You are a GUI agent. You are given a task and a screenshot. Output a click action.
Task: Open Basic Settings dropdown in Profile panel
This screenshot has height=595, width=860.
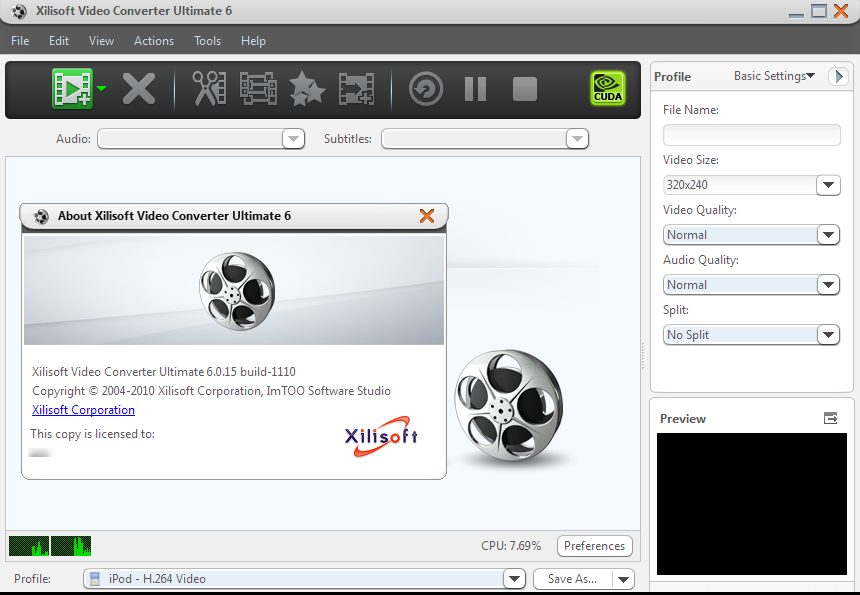click(x=774, y=76)
